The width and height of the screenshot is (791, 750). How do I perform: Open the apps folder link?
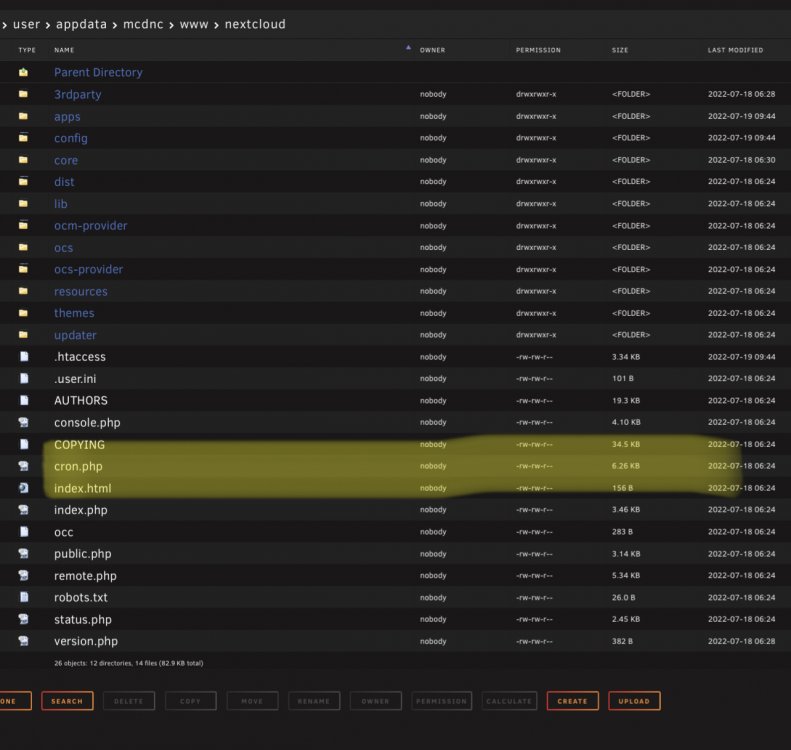[x=67, y=117]
